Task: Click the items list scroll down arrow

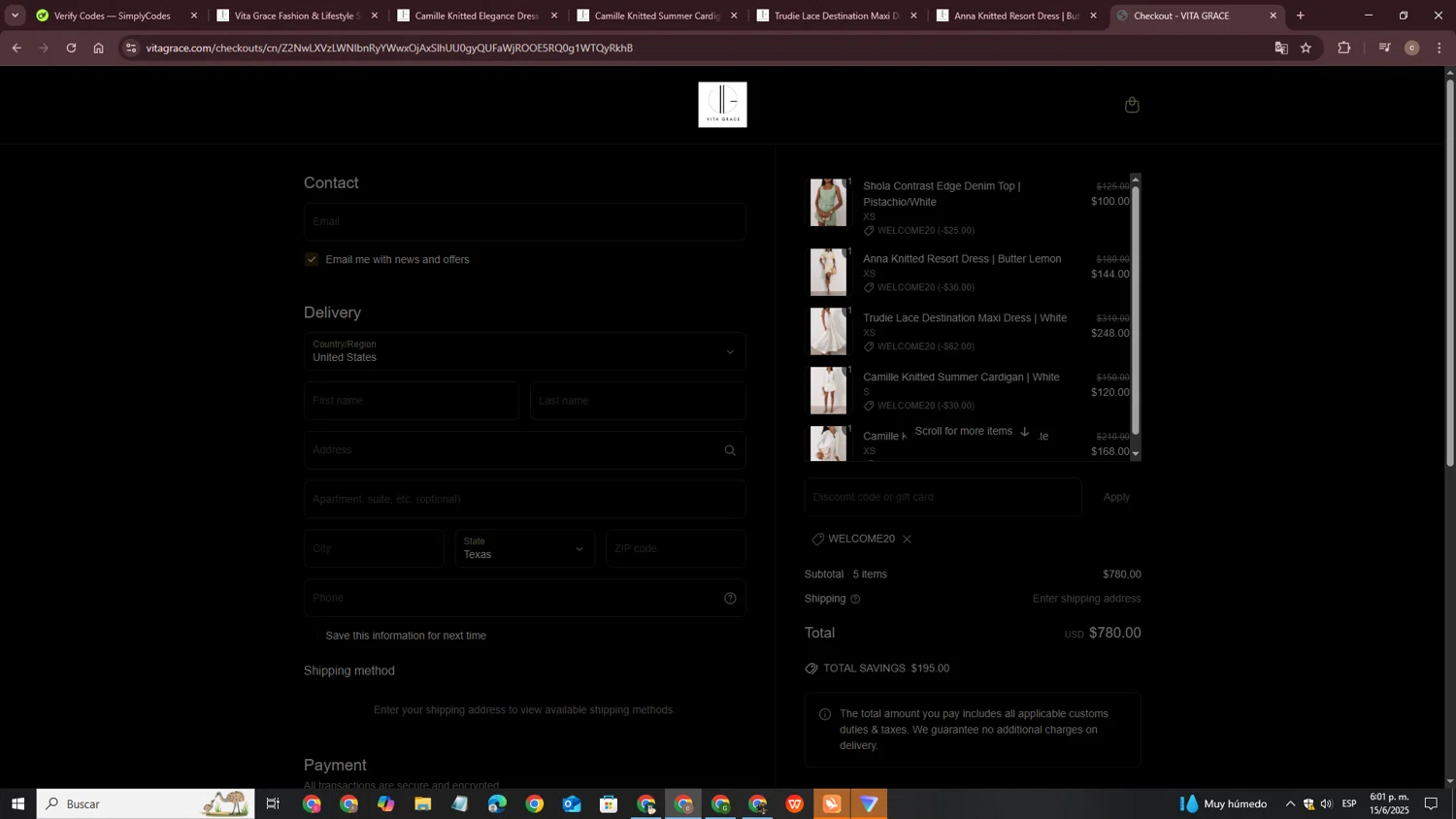Action: [1136, 454]
